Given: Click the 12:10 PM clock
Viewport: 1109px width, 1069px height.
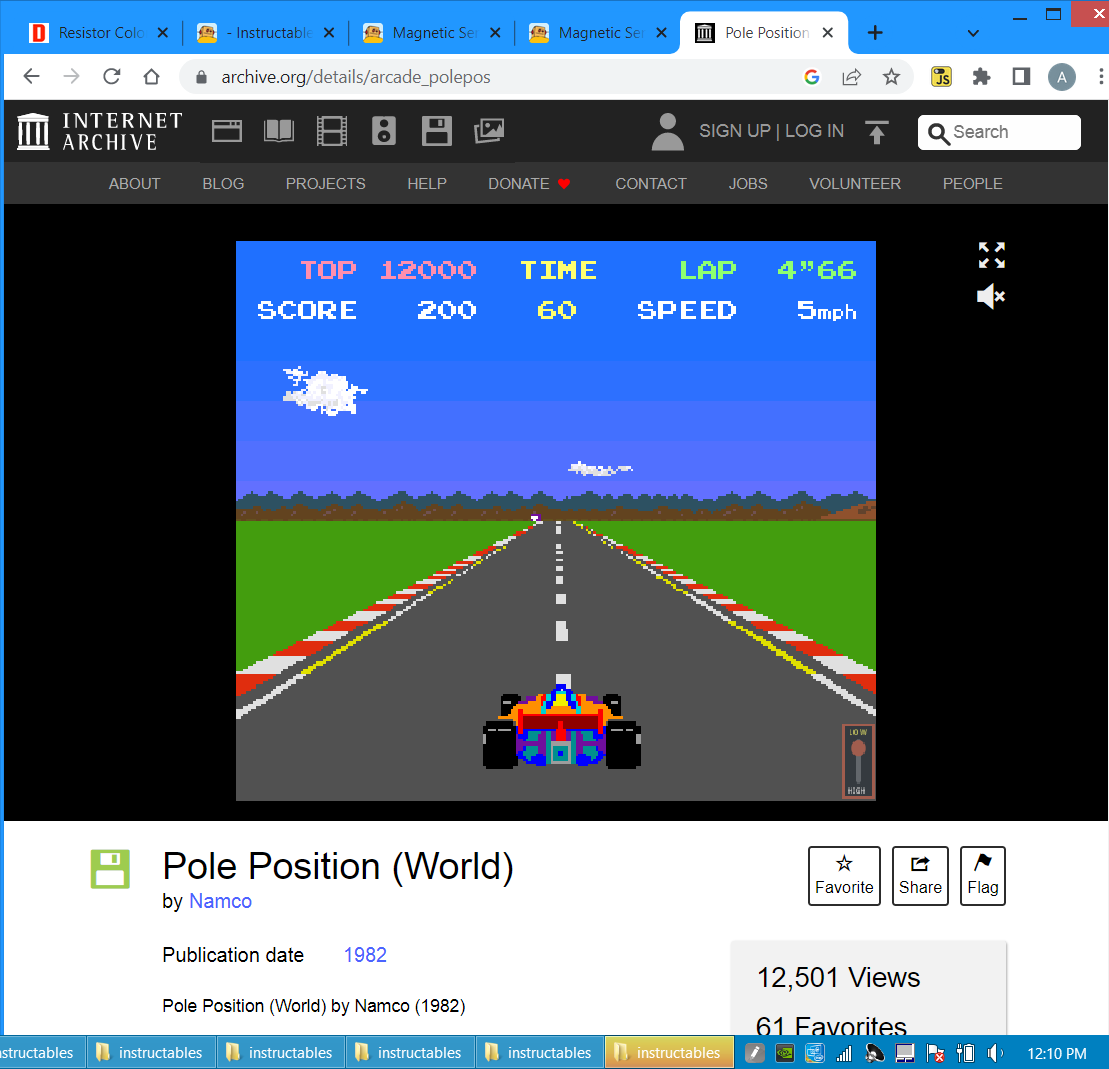Looking at the screenshot, I should (1057, 1053).
